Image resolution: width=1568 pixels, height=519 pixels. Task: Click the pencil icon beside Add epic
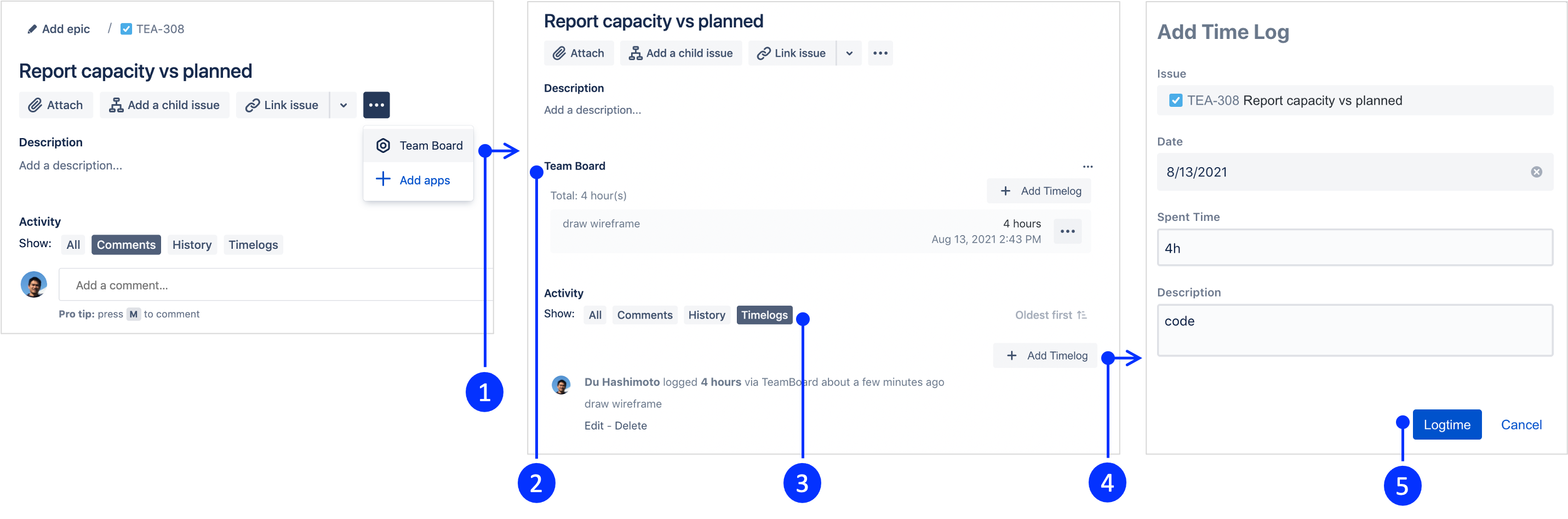[x=32, y=29]
